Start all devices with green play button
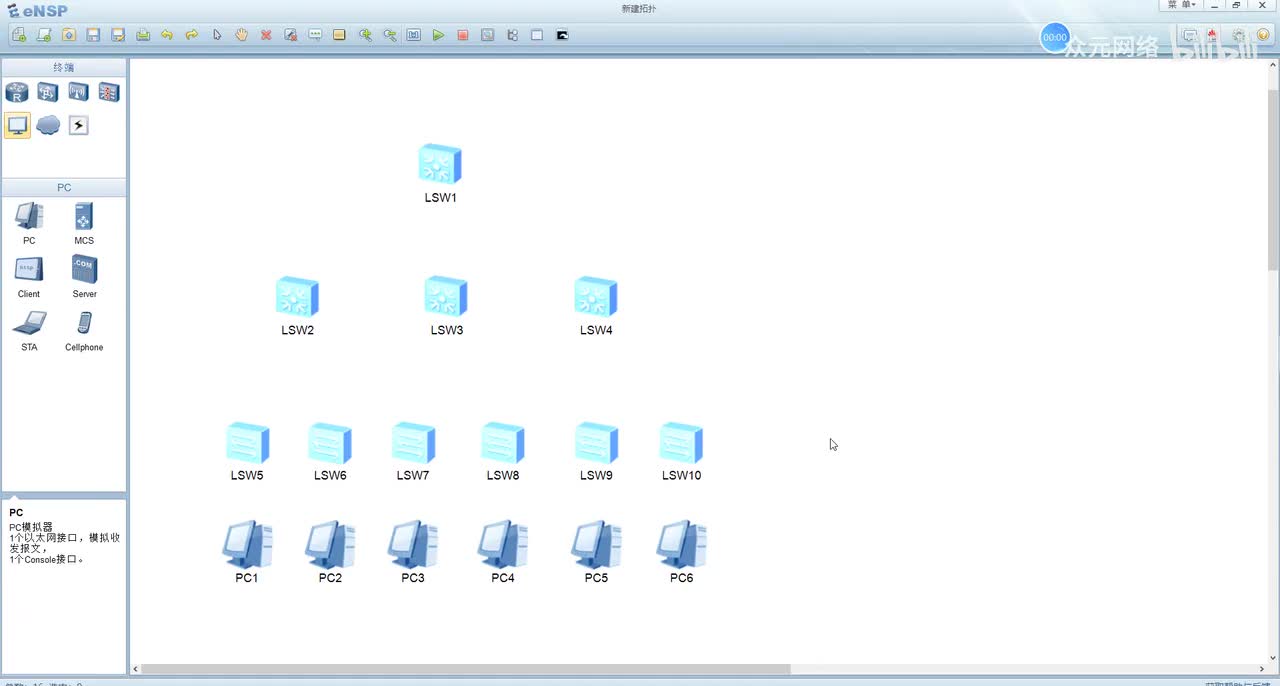The image size is (1280, 686). click(x=438, y=35)
